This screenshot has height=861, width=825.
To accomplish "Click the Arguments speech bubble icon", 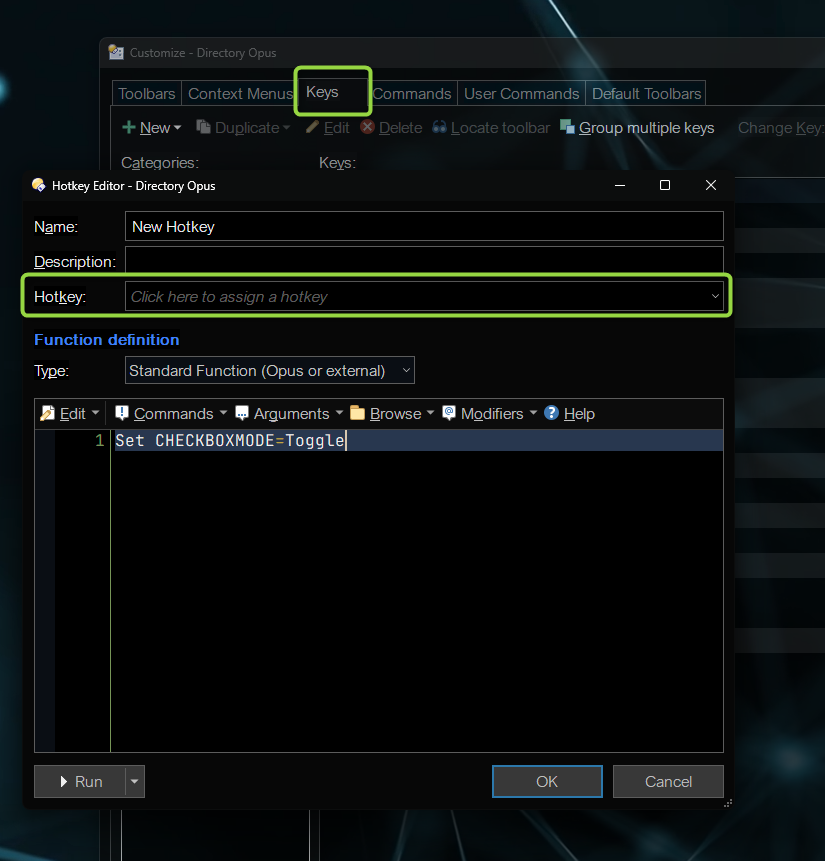I will click(x=242, y=413).
